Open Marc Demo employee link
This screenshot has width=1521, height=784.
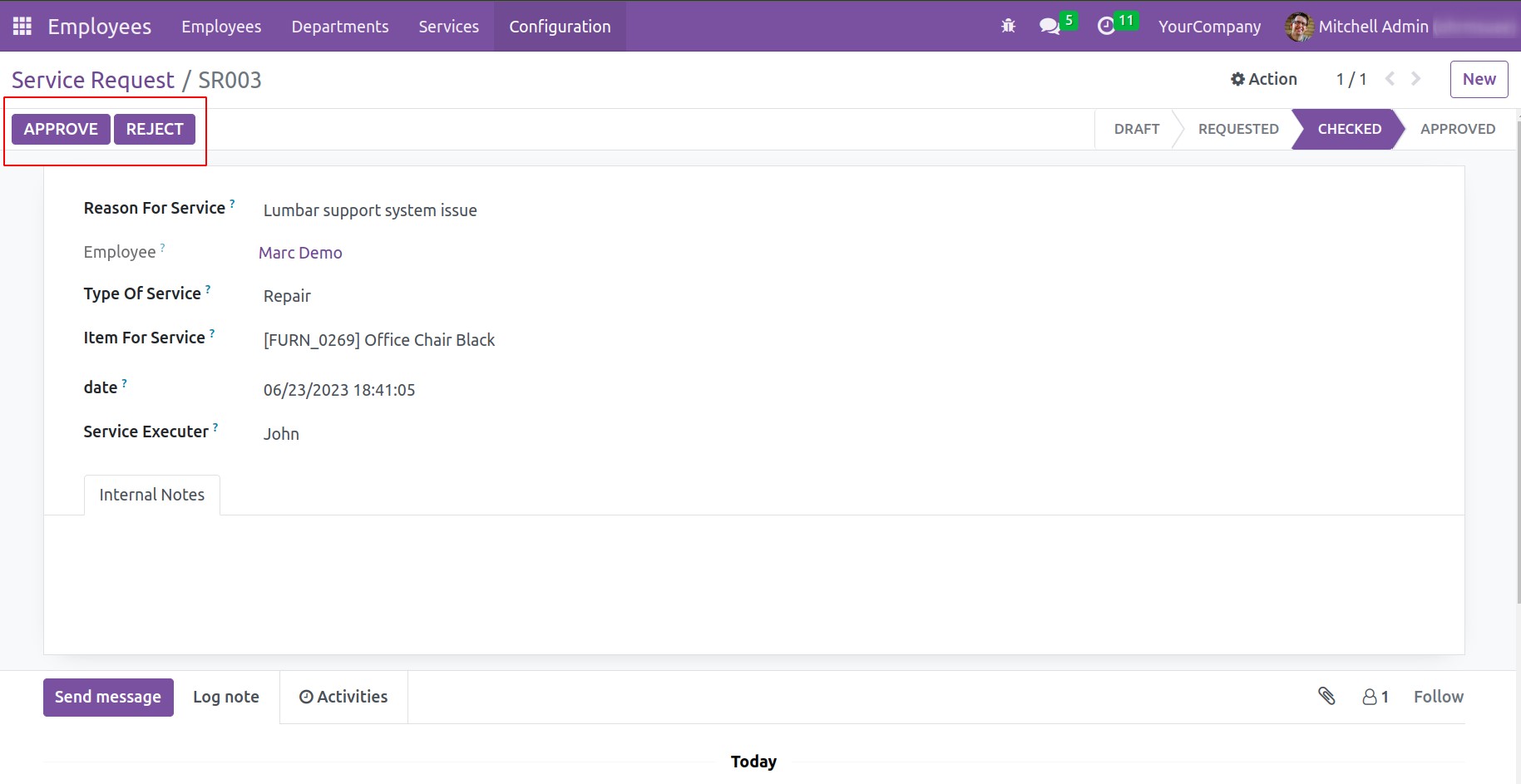[x=300, y=253]
